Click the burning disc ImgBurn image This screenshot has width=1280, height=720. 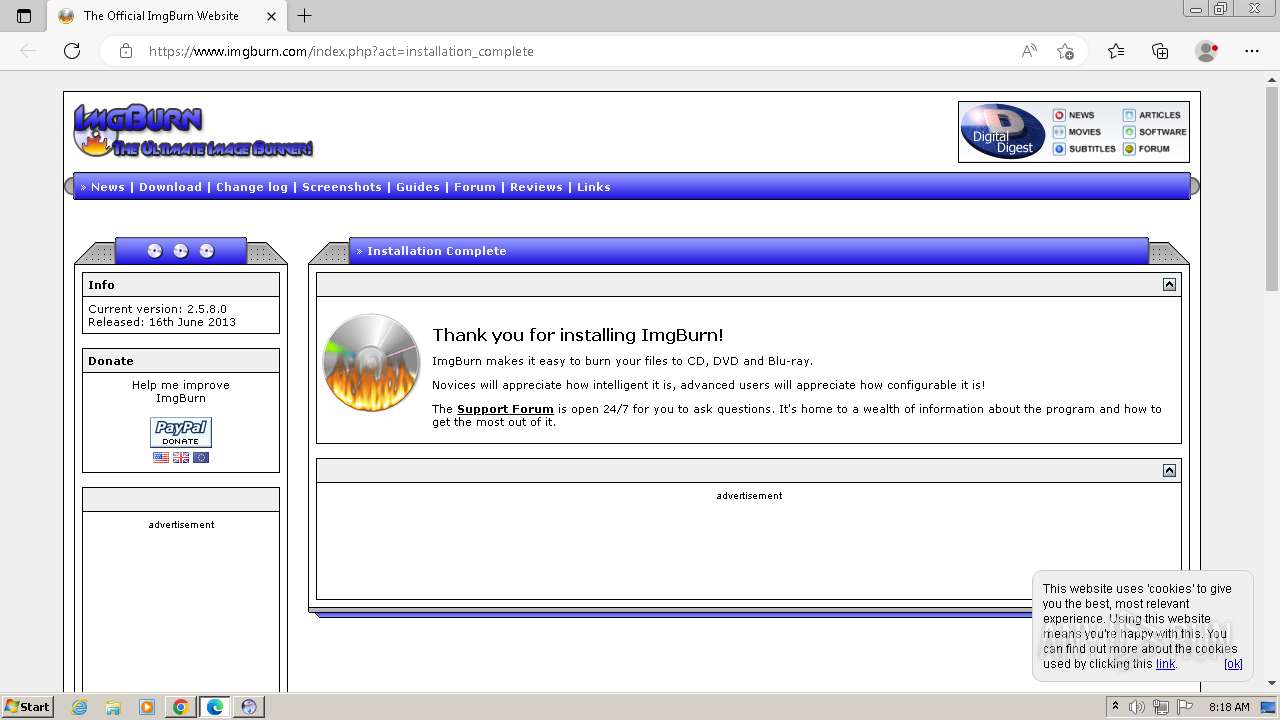point(371,362)
